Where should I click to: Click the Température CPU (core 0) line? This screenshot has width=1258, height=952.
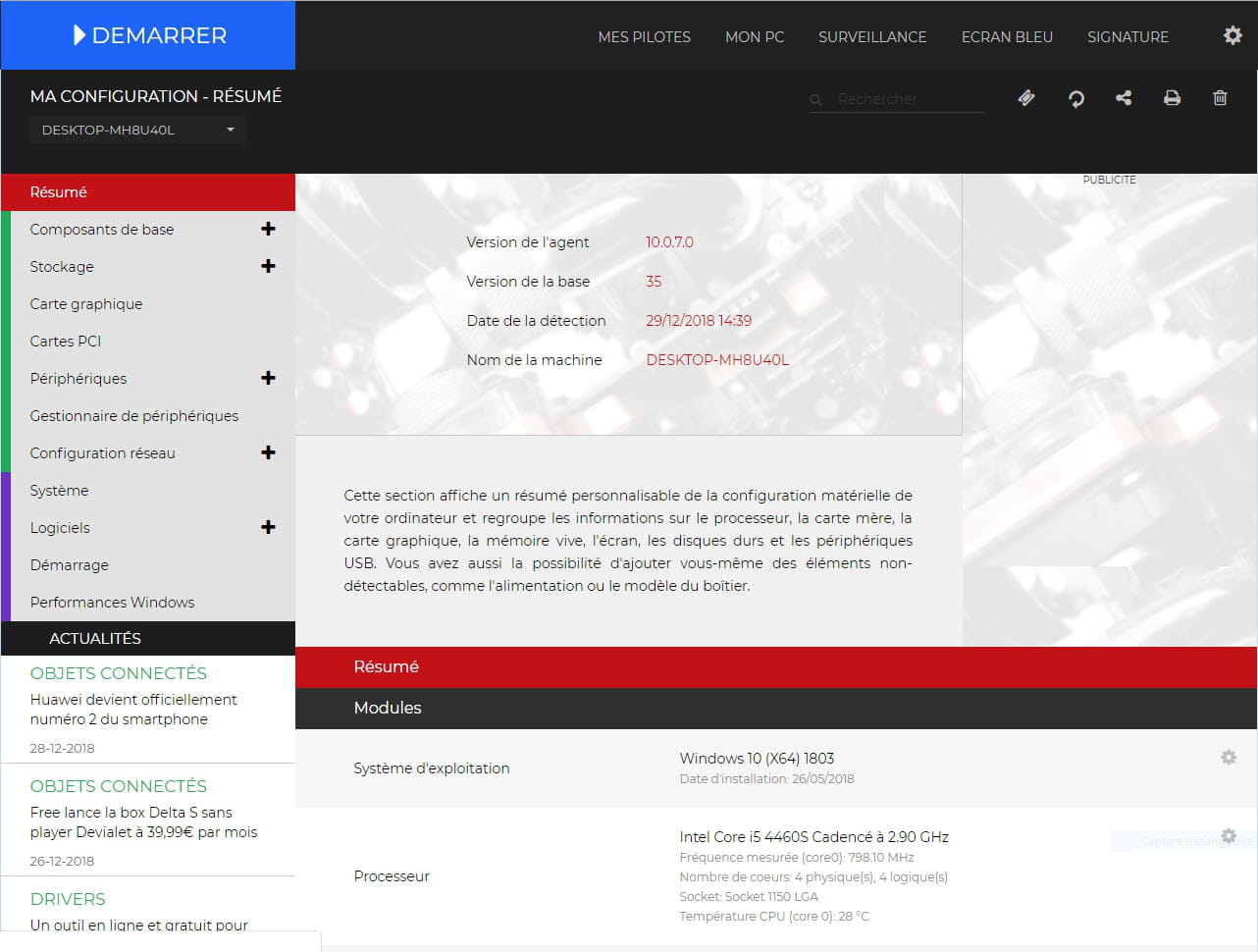click(774, 917)
